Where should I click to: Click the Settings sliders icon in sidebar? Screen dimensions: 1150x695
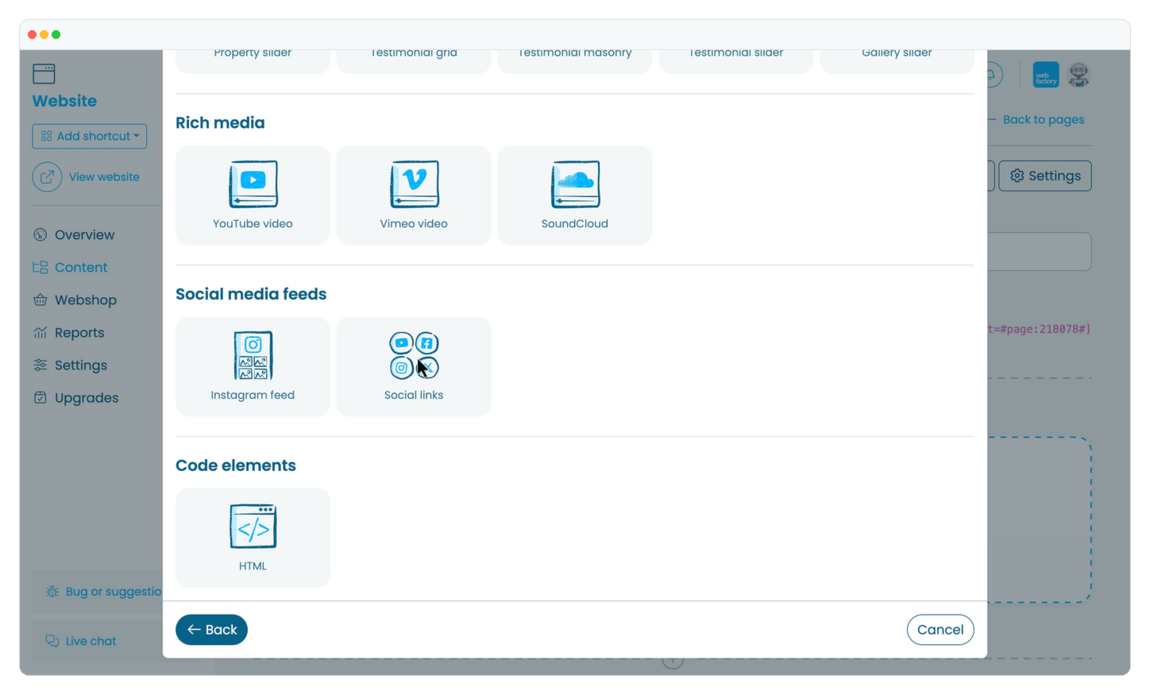[40, 365]
